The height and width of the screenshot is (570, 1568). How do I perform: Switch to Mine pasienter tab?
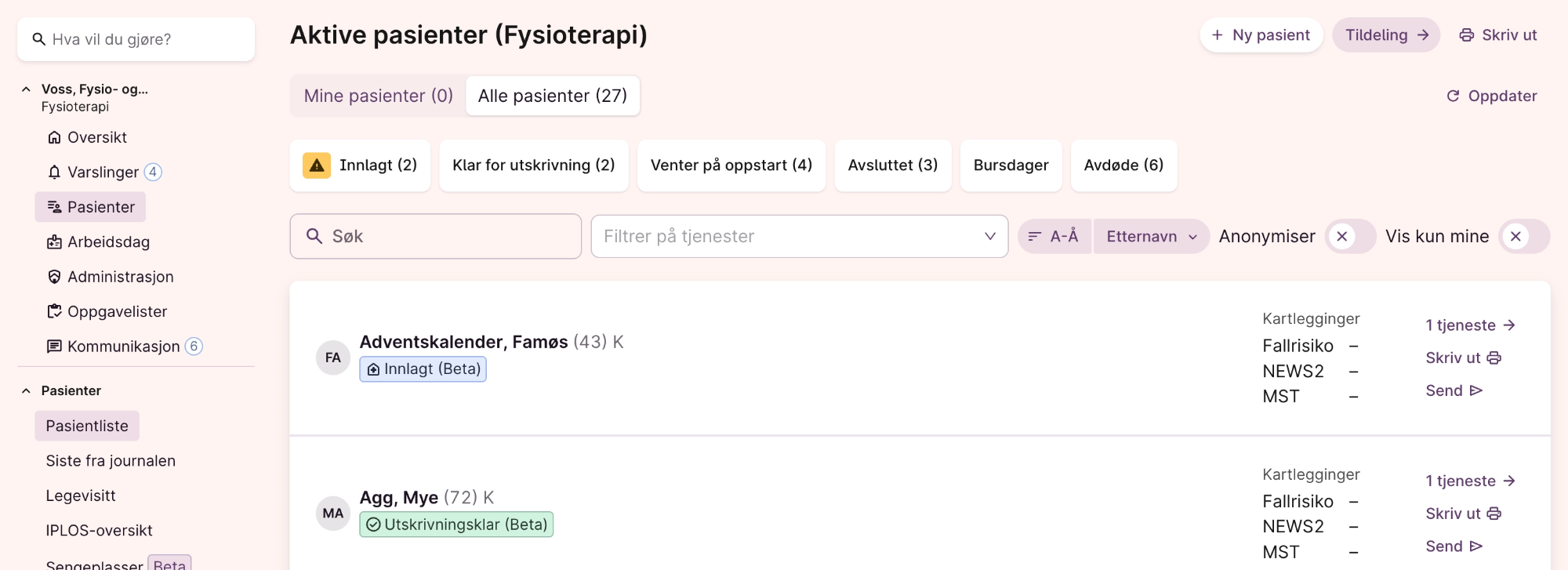[x=378, y=96]
